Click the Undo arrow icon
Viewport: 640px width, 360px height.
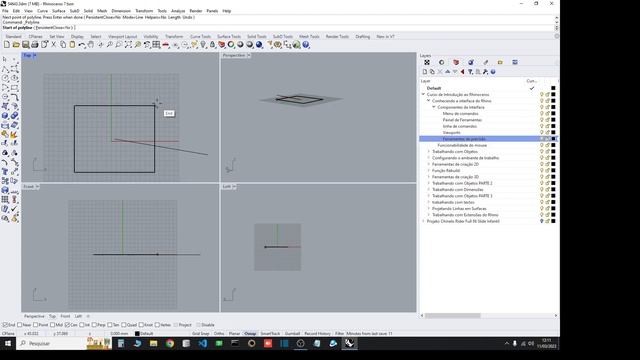point(82,44)
